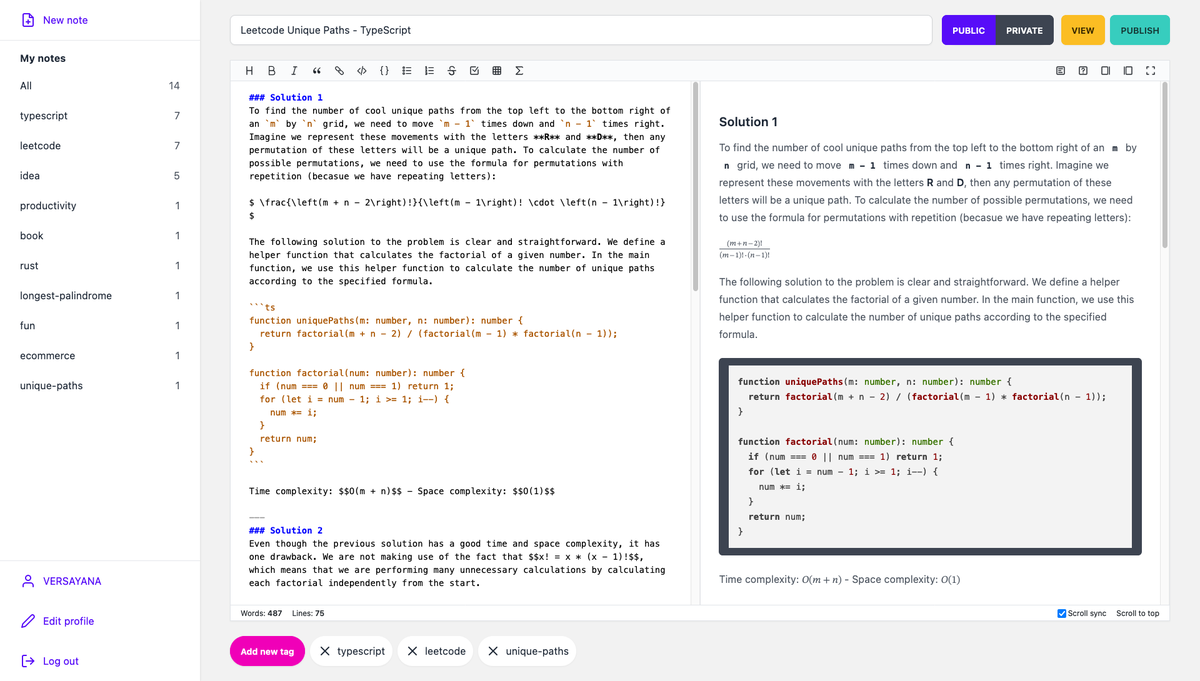This screenshot has height=681, width=1200.
Task: Filter notes by the unique-paths sidebar tag
Action: (x=100, y=386)
